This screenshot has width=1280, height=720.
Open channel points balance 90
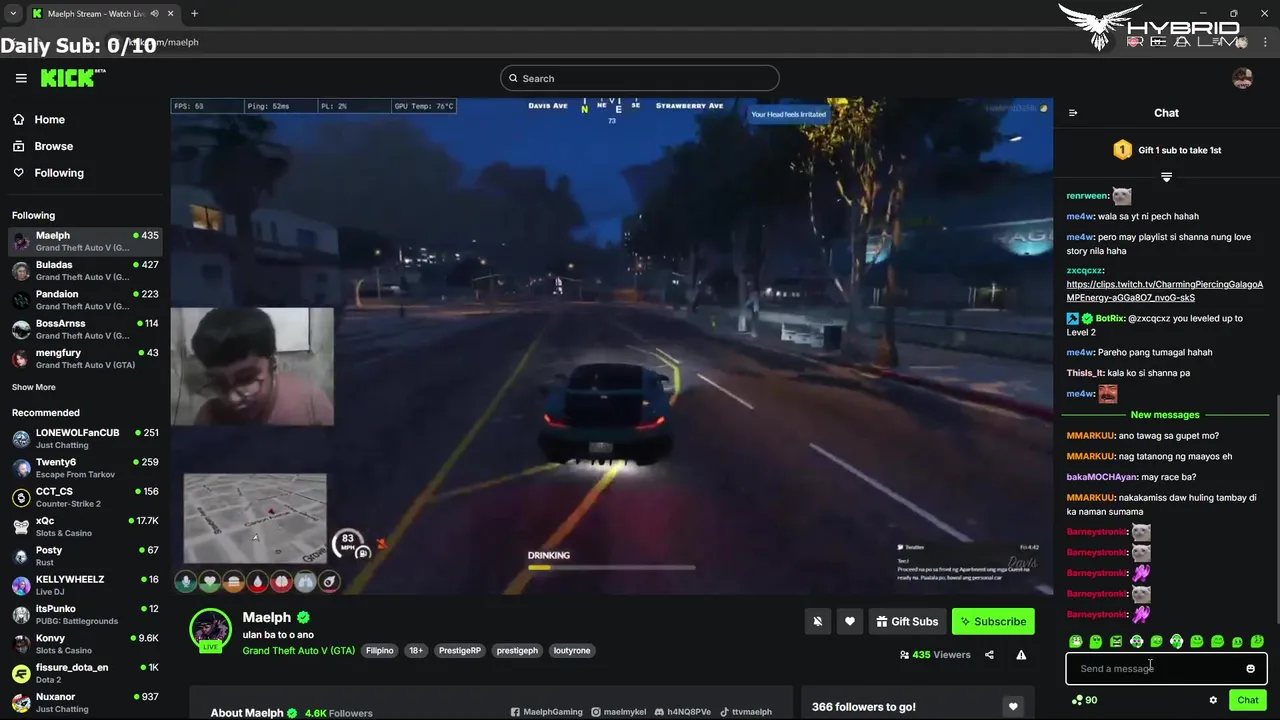click(1084, 700)
